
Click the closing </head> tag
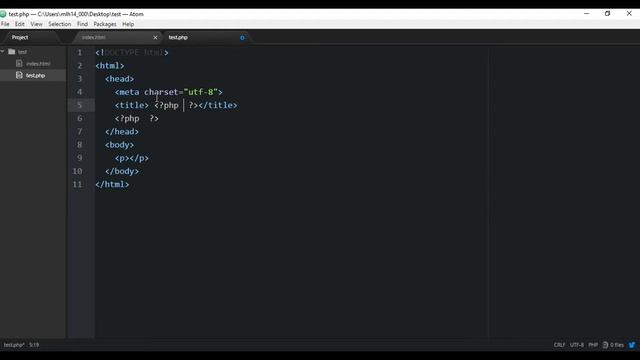point(122,132)
